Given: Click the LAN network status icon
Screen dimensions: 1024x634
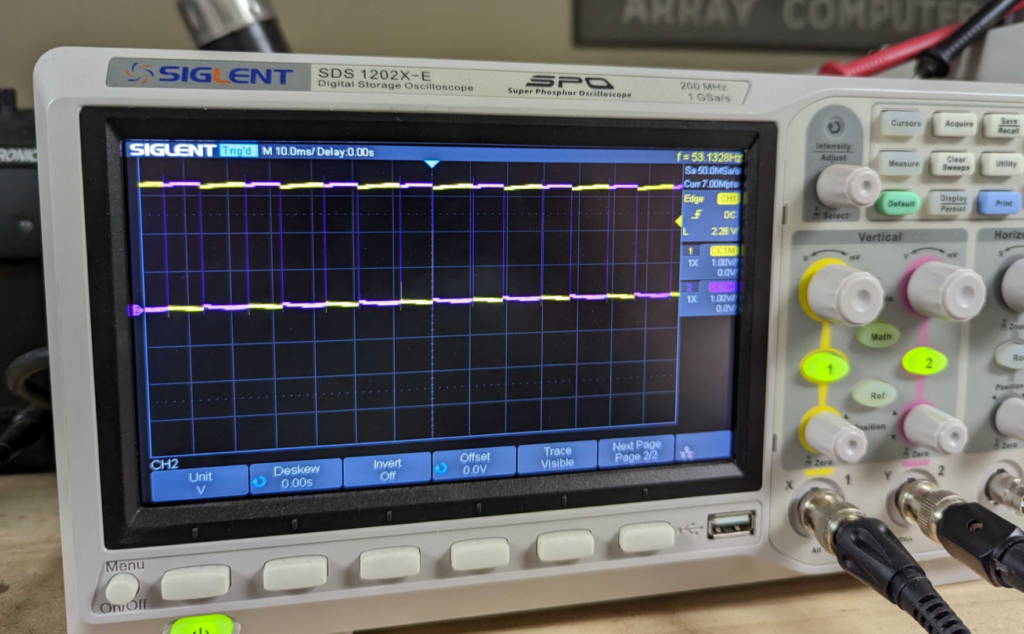Looking at the screenshot, I should (x=686, y=452).
